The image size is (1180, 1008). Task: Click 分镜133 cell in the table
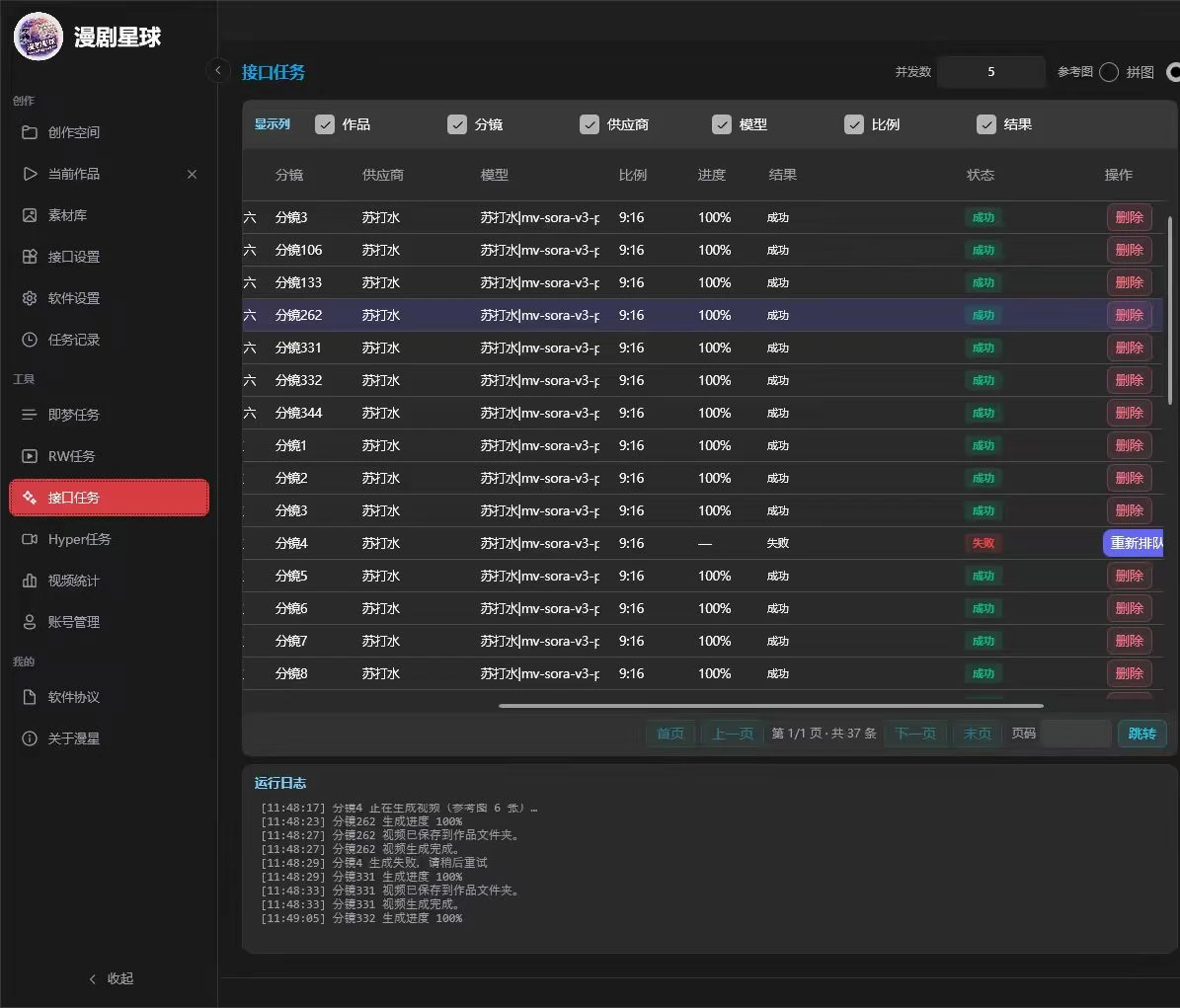[298, 282]
